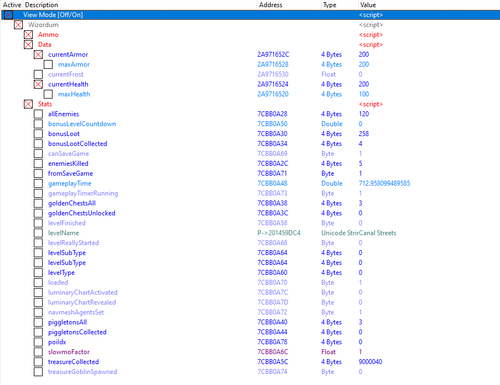Viewport: 500px width, 385px height.
Task: Click the levelName pointer address P->201459DC4
Action: pyautogui.click(x=279, y=233)
